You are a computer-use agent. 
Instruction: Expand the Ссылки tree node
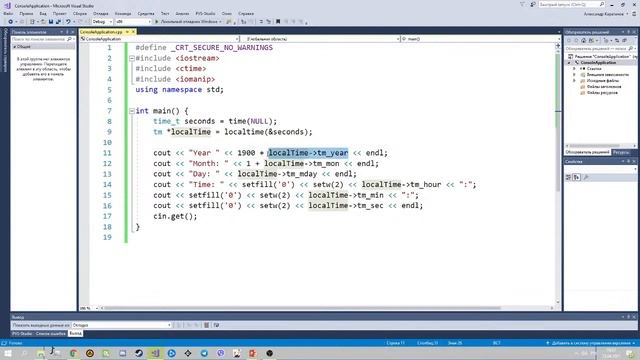click(x=574, y=69)
